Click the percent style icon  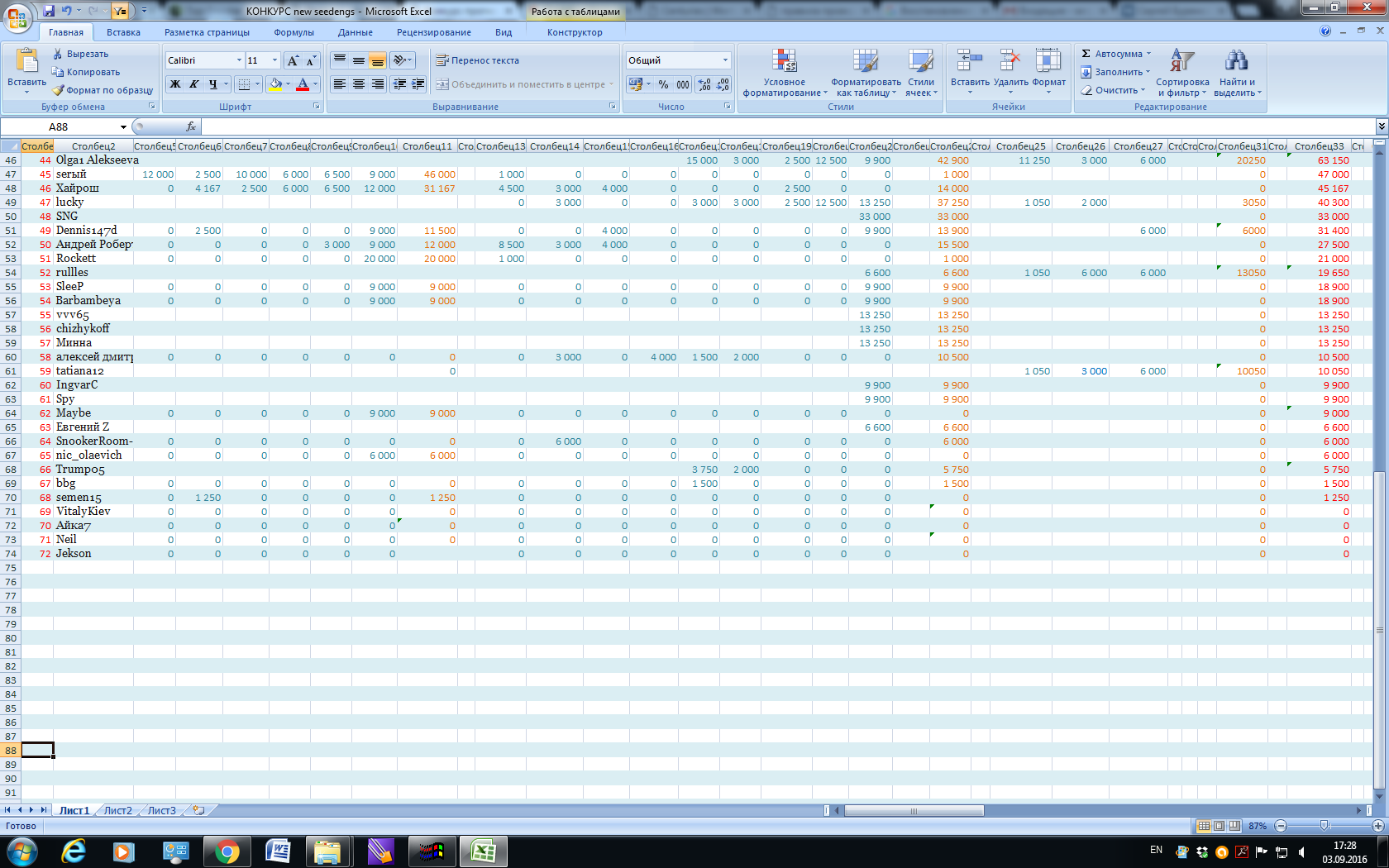(663, 84)
